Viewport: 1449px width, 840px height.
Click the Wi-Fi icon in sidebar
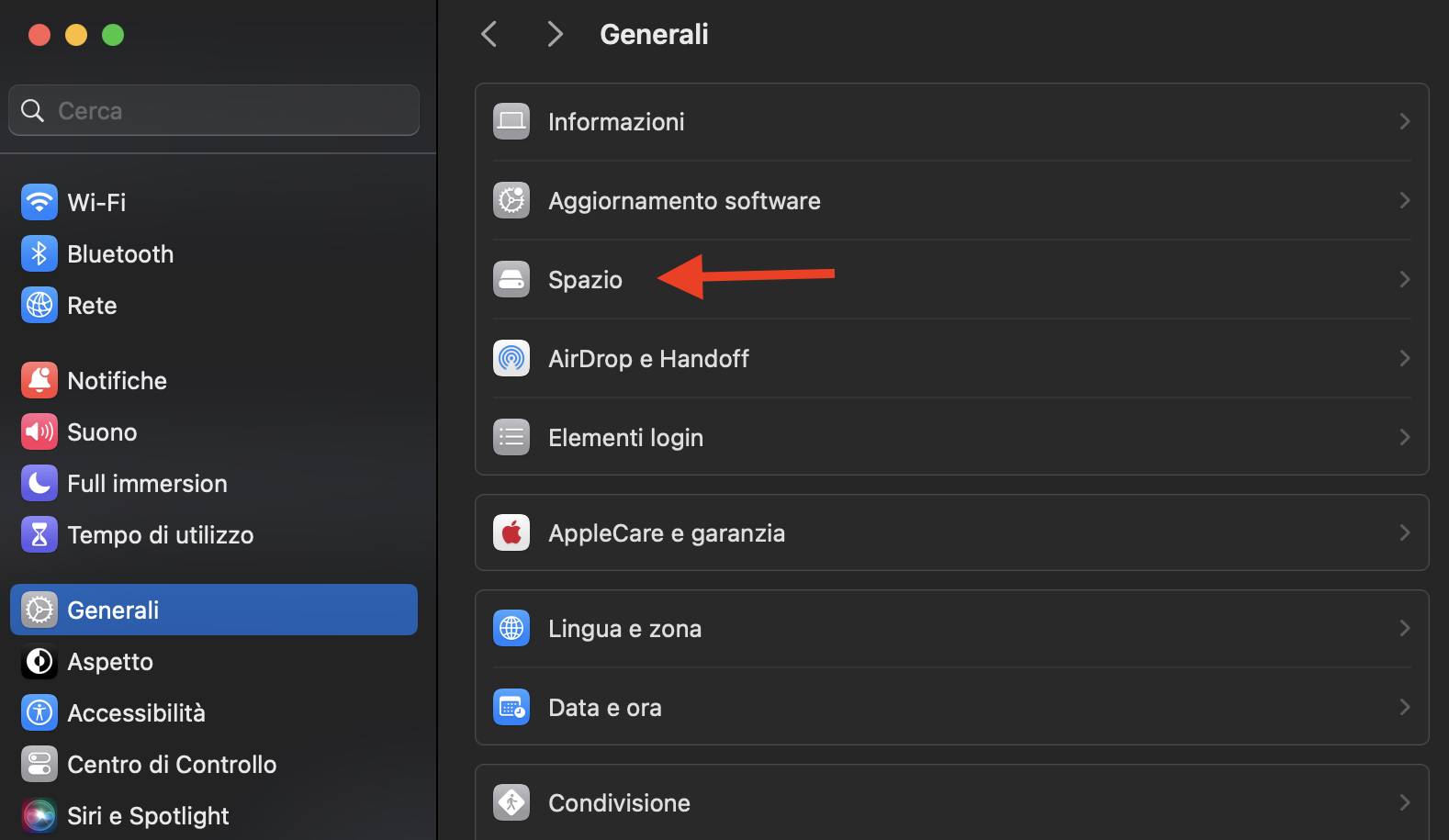click(39, 202)
